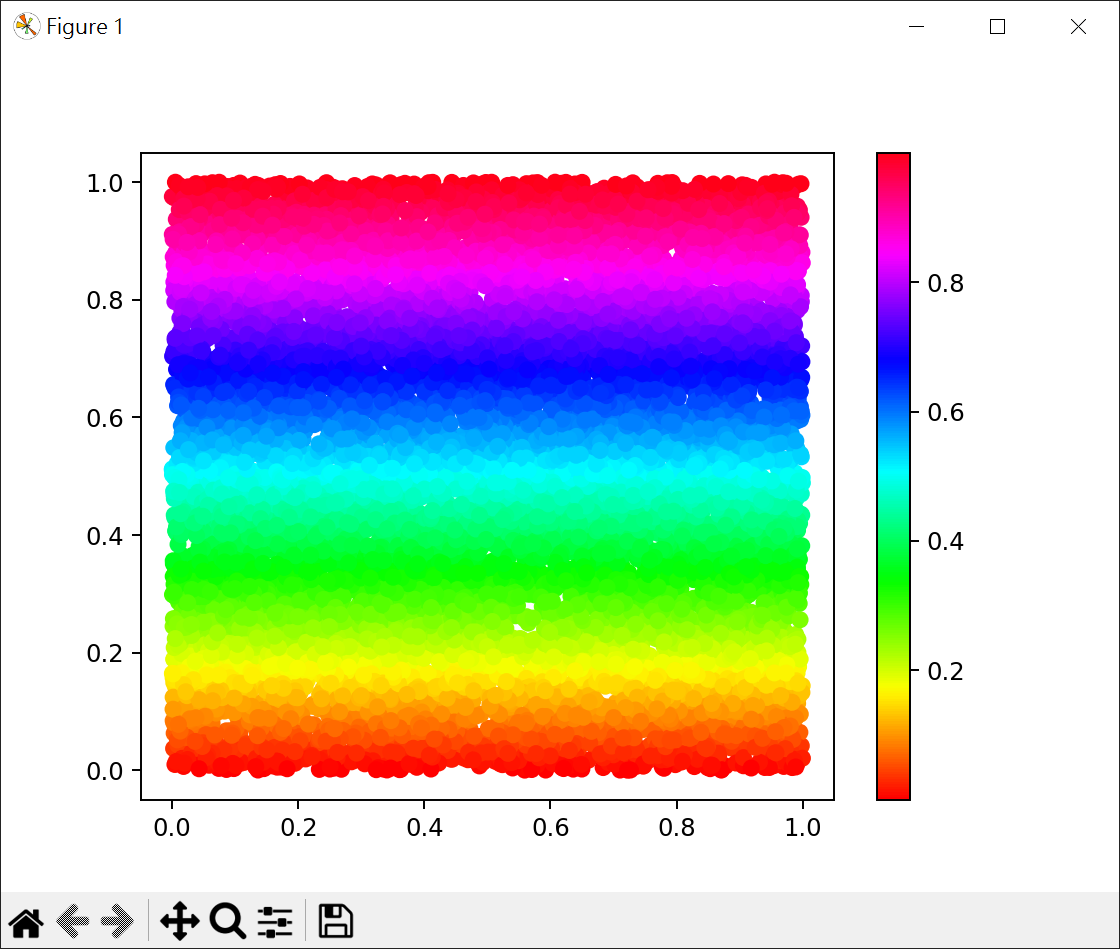Select the Zoom to rectangle tool
Image resolution: width=1120 pixels, height=949 pixels.
pyautogui.click(x=228, y=920)
